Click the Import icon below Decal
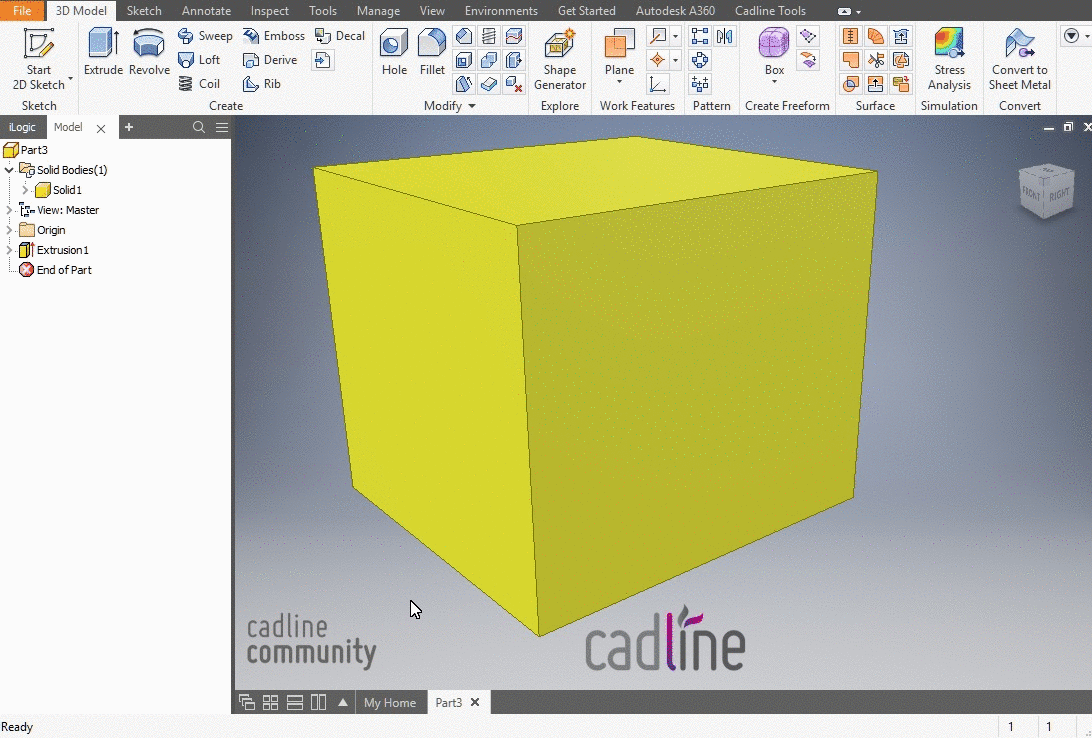 pos(322,60)
